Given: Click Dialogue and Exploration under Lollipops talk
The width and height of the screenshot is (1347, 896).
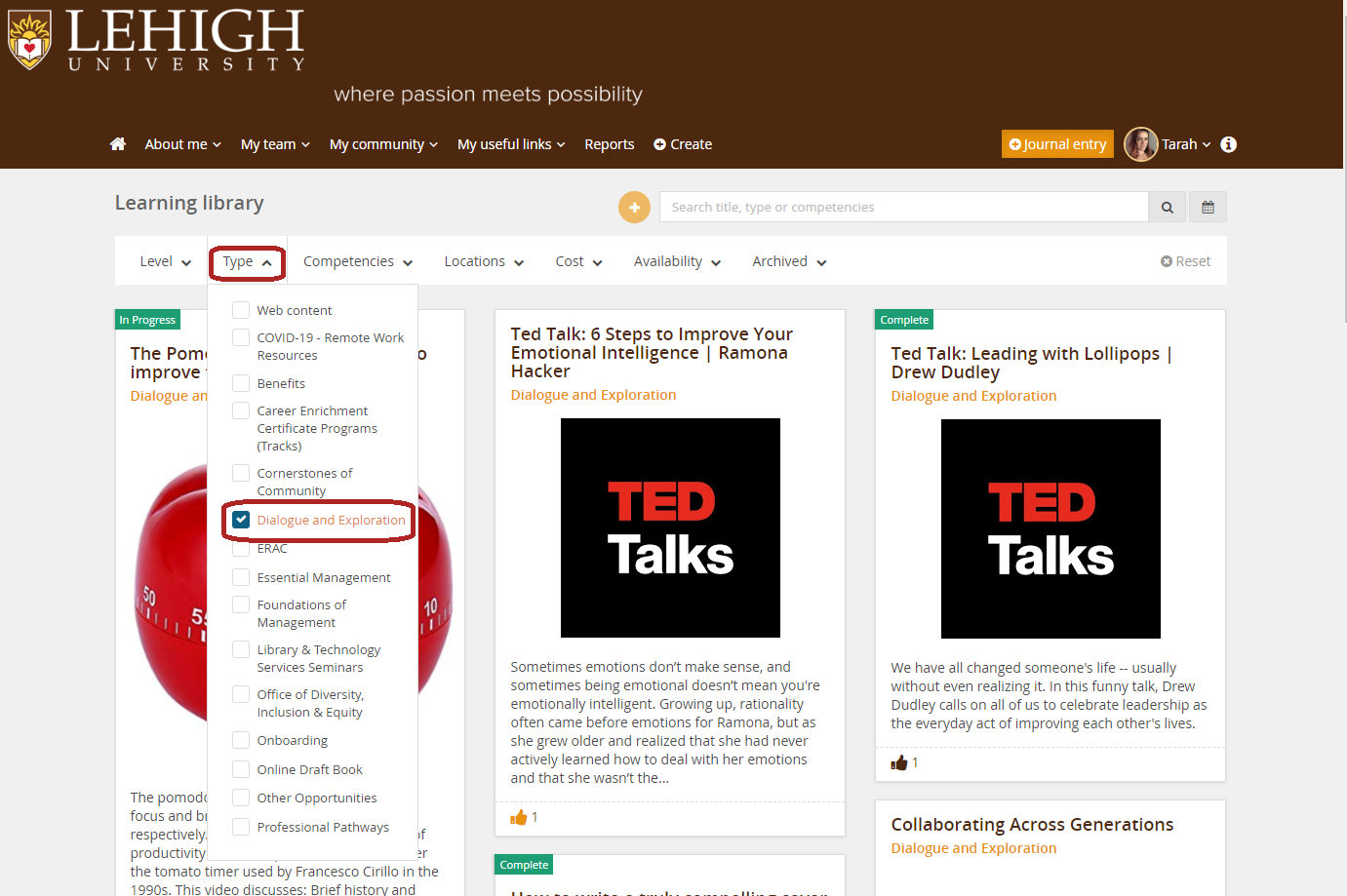Looking at the screenshot, I should (973, 396).
